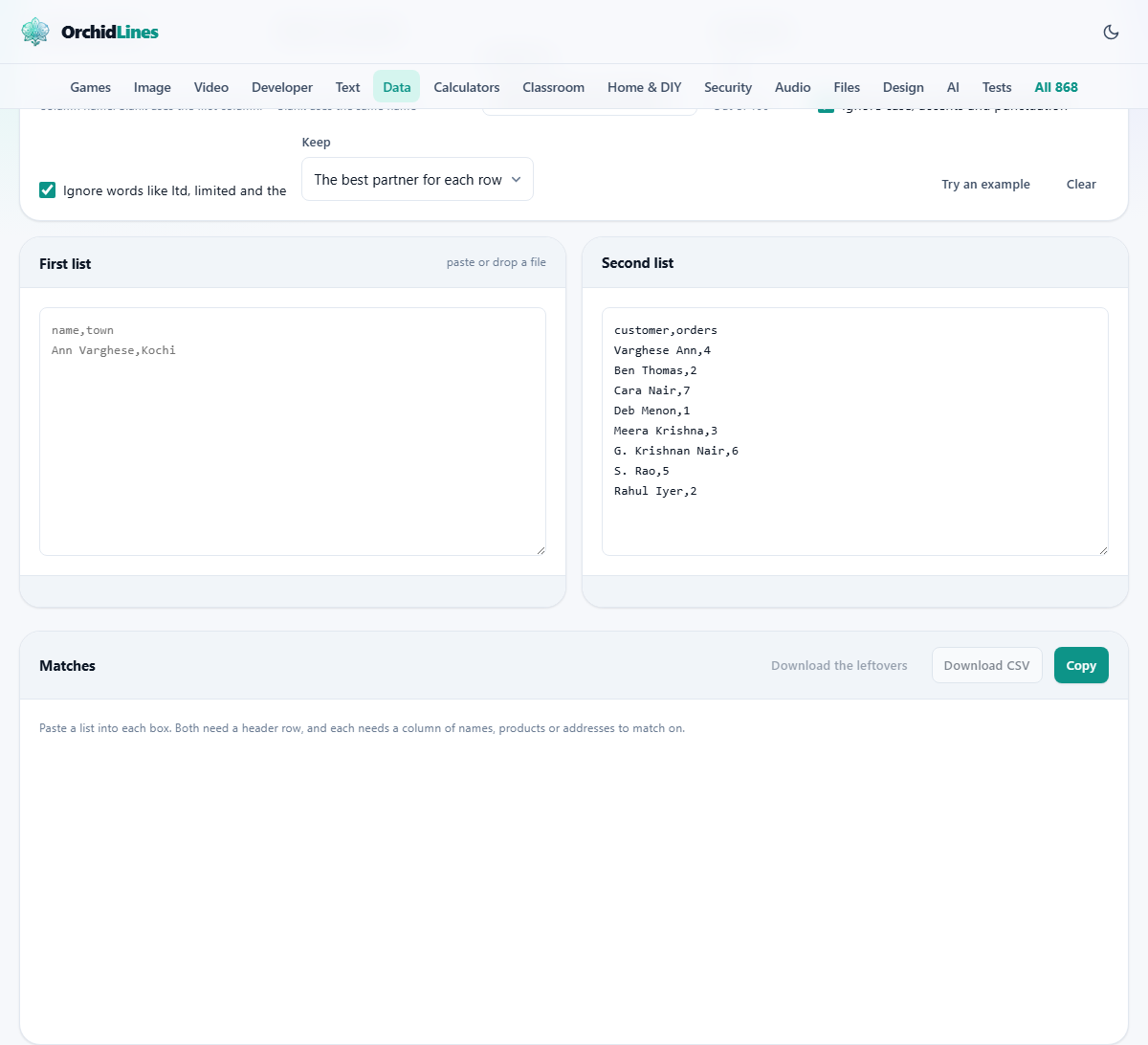Image resolution: width=1148 pixels, height=1045 pixels.
Task: Go to the Security tab
Action: tap(728, 87)
